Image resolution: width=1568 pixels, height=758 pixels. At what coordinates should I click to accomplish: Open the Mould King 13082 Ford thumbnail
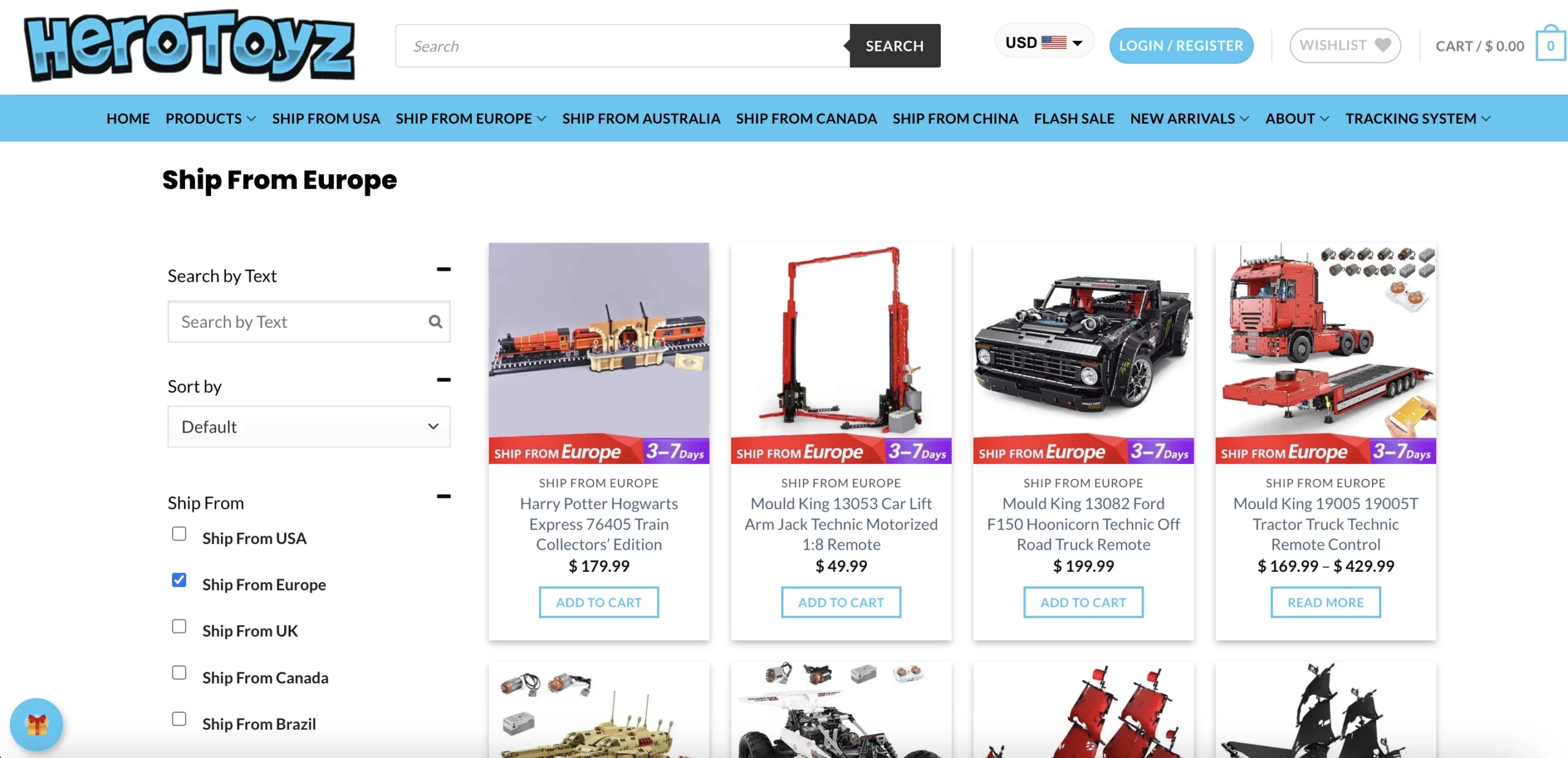1083,353
